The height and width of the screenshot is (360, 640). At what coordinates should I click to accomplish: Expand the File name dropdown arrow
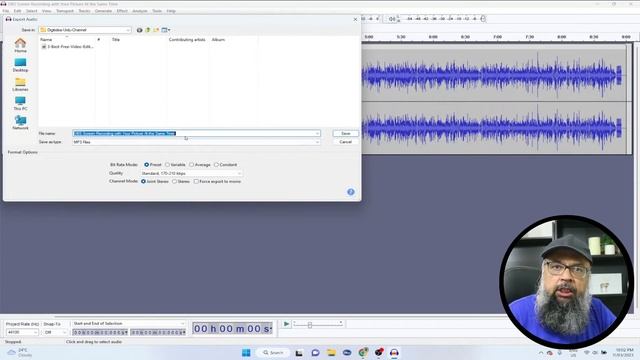pos(317,133)
